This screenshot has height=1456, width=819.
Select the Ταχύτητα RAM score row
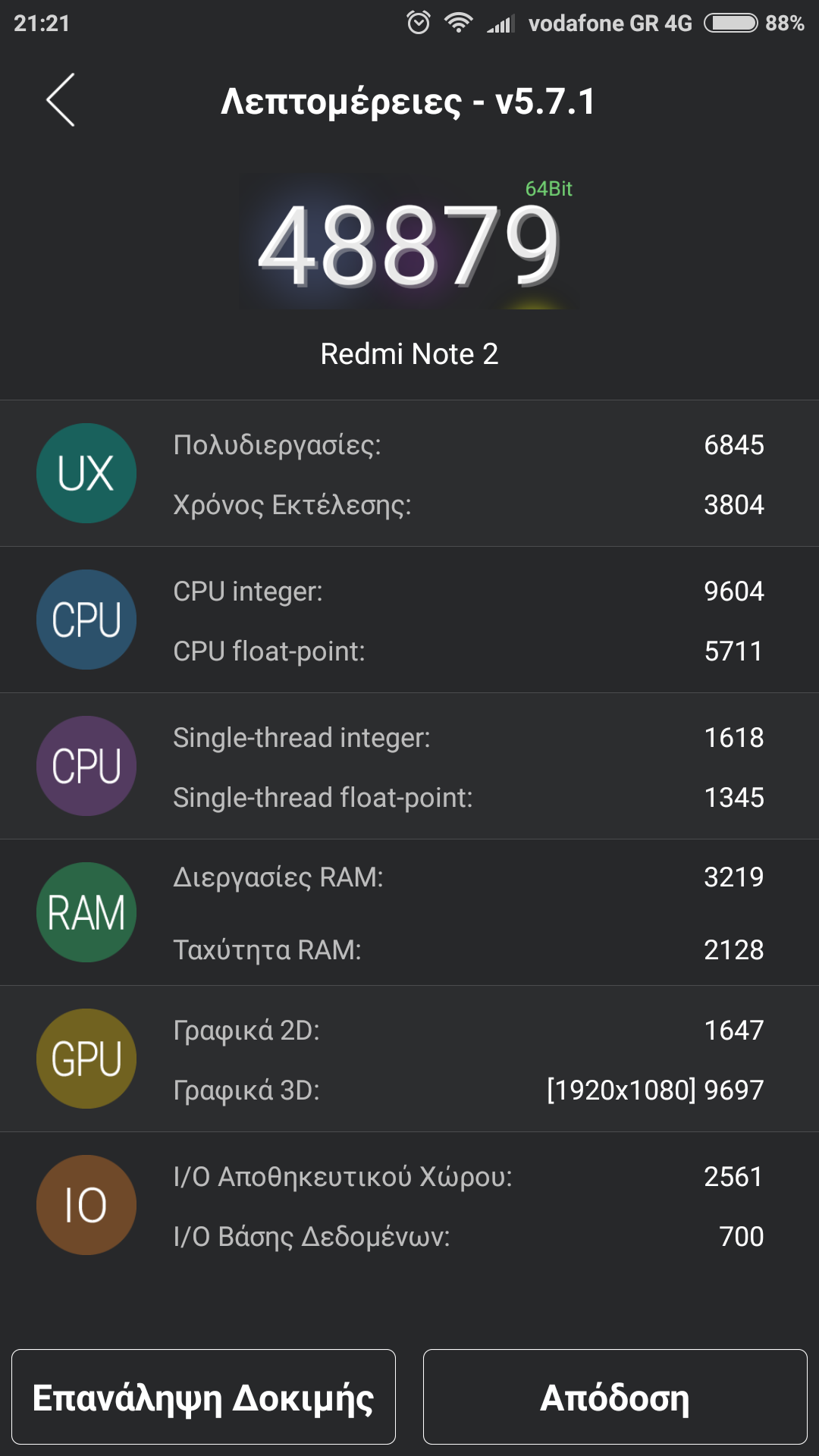468,950
